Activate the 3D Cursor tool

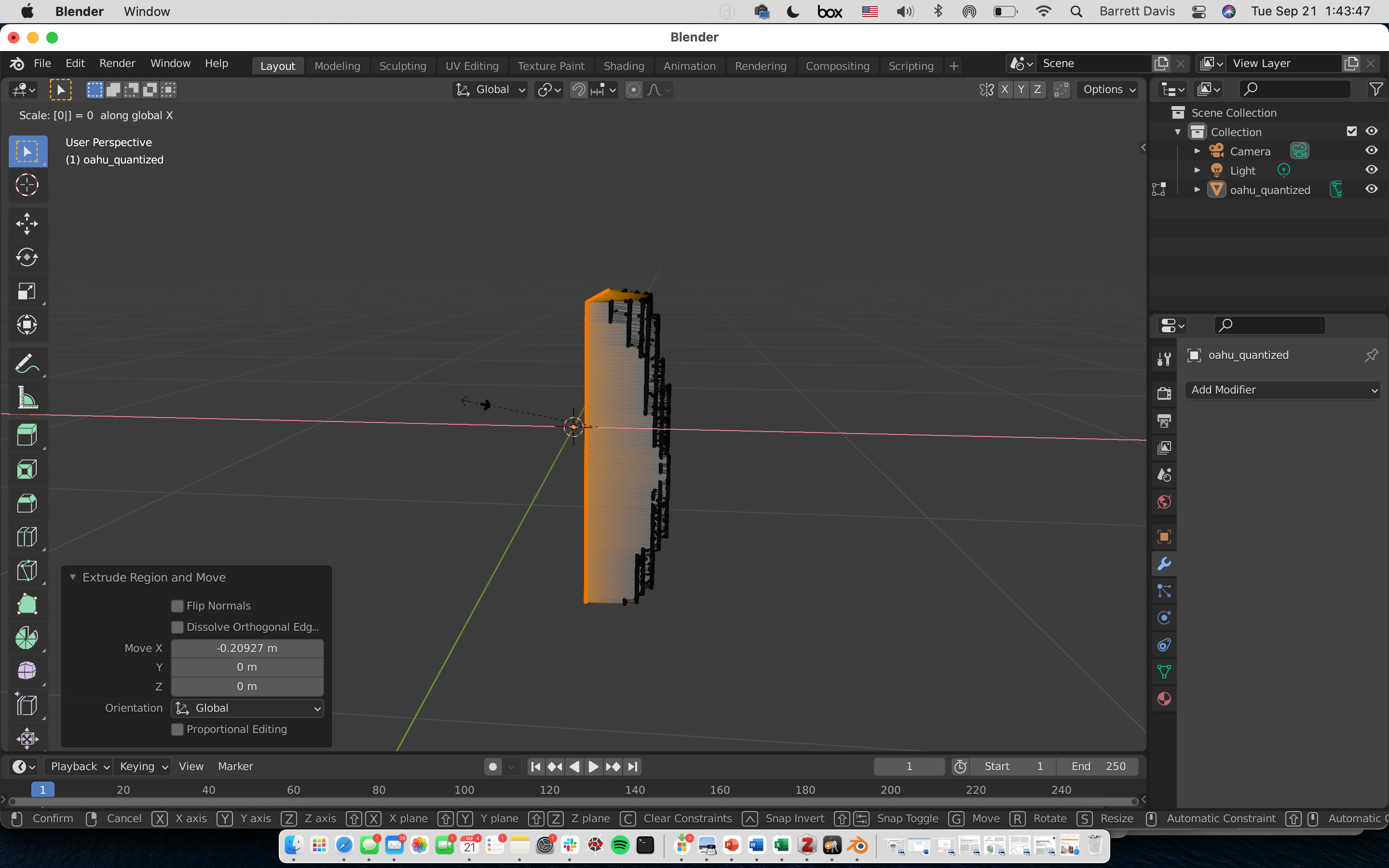point(27,185)
